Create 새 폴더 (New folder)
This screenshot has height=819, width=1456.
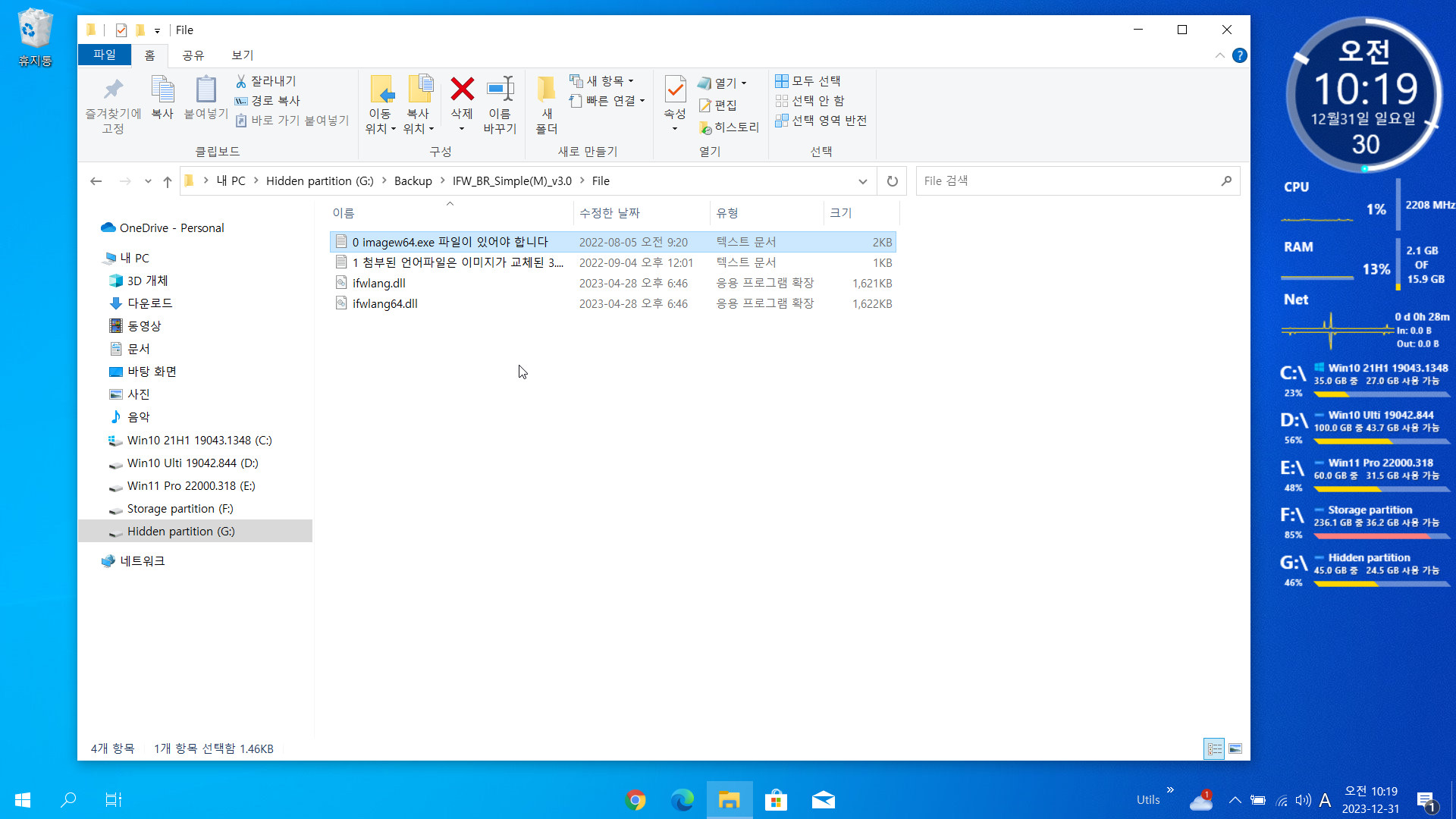(x=547, y=105)
